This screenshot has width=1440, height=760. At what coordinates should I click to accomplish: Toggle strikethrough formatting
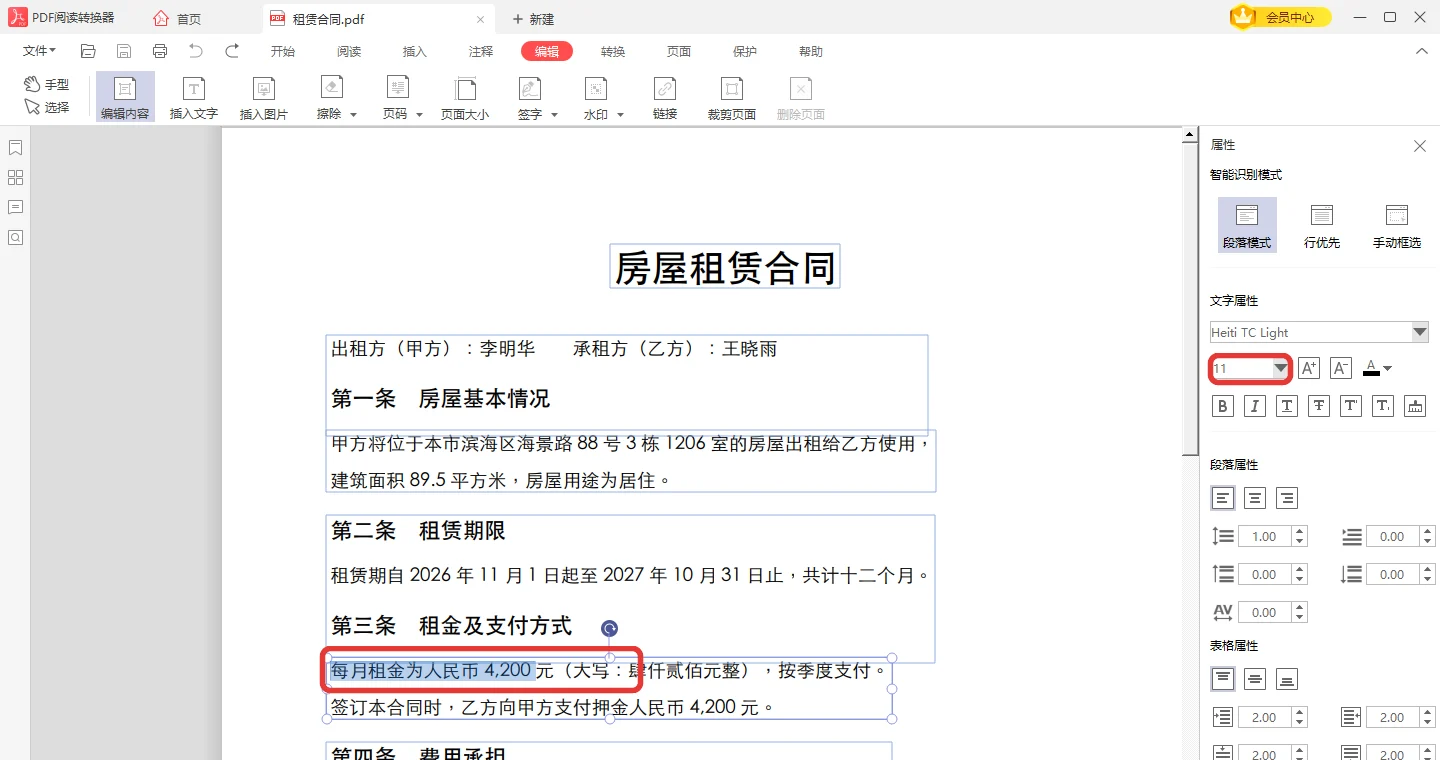[1319, 406]
